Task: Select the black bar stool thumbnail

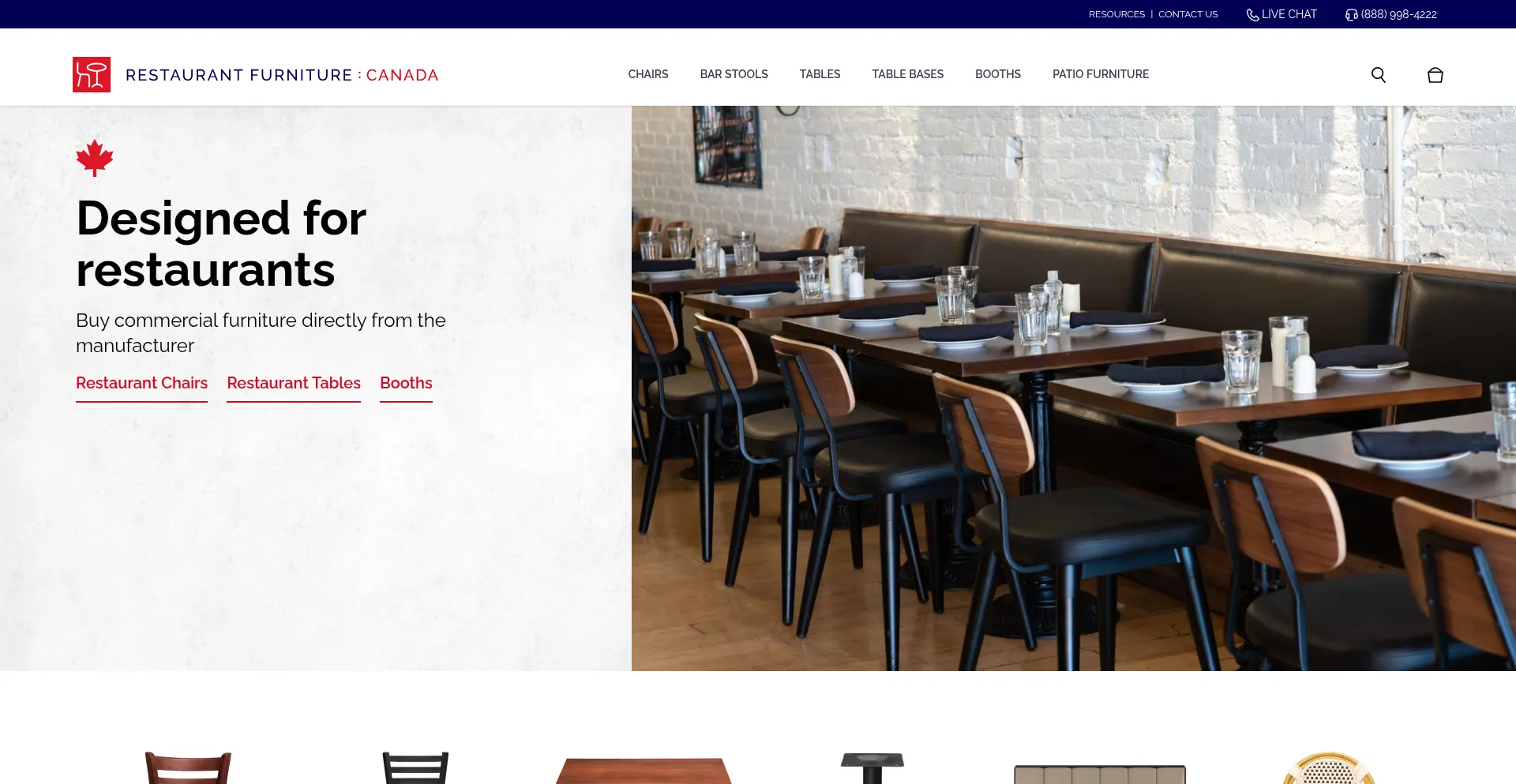Action: coord(415,768)
